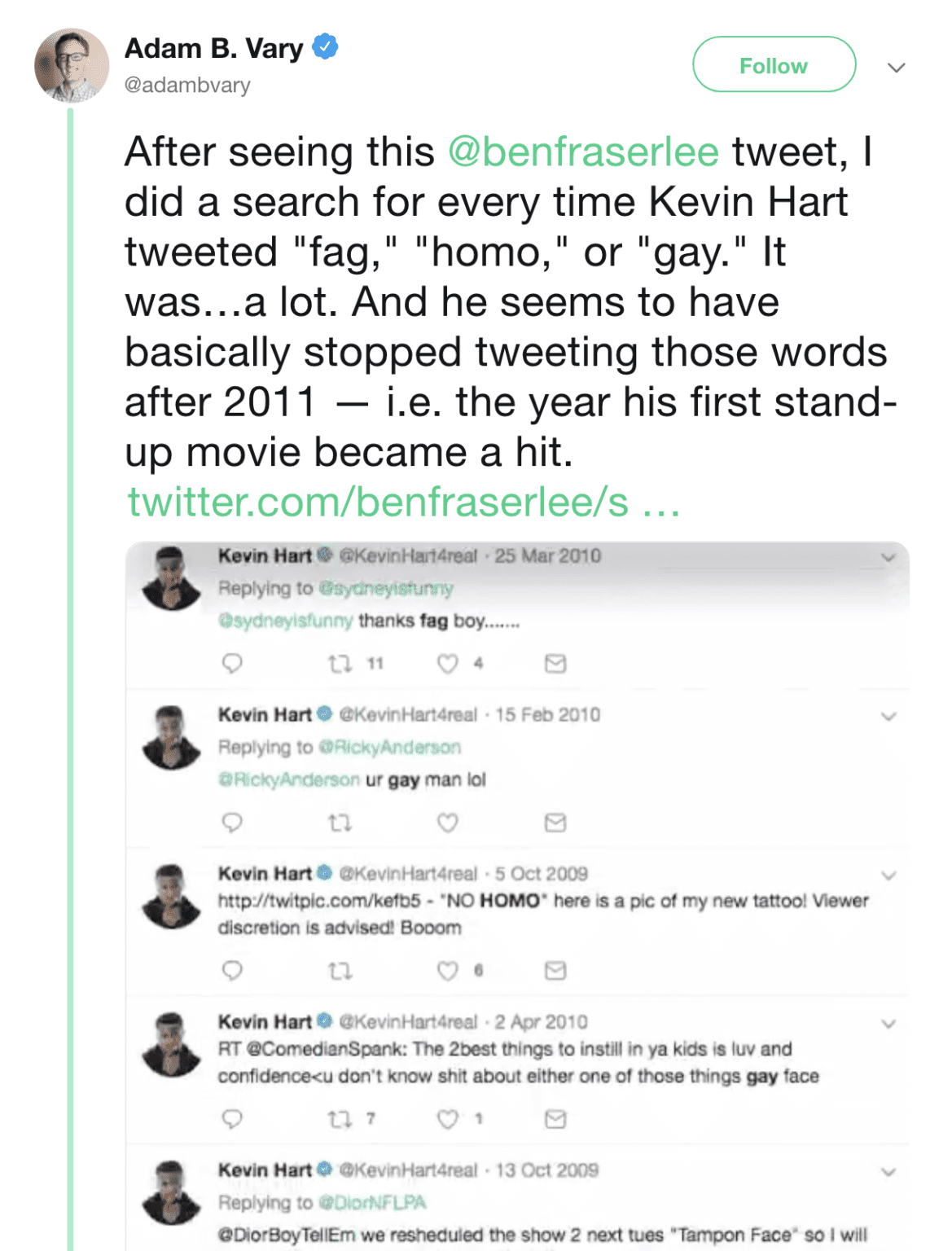Viewport: 952px width, 1251px height.
Task: Retweet the 25 Mar 2010 tweet
Action: tap(340, 664)
